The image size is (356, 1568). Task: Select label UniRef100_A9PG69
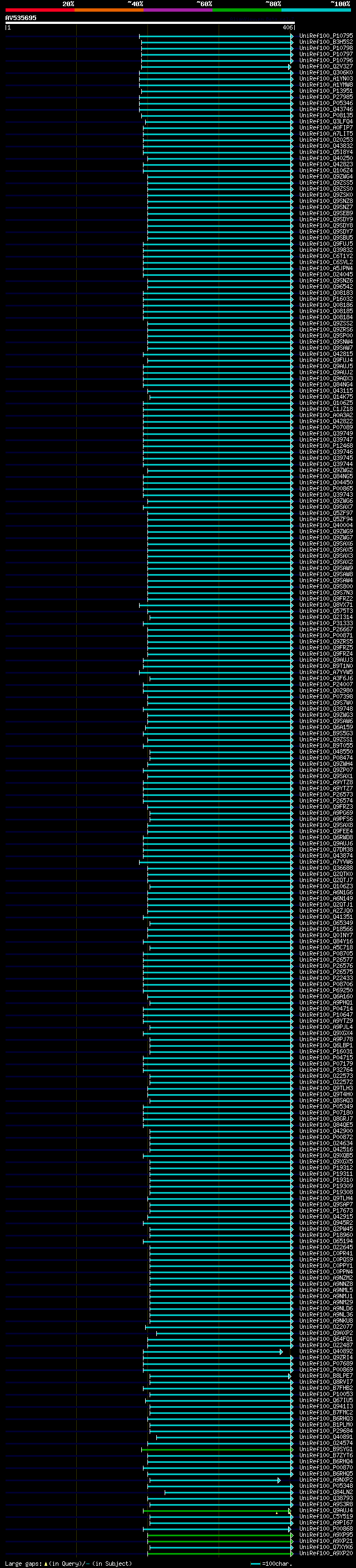coord(325,813)
